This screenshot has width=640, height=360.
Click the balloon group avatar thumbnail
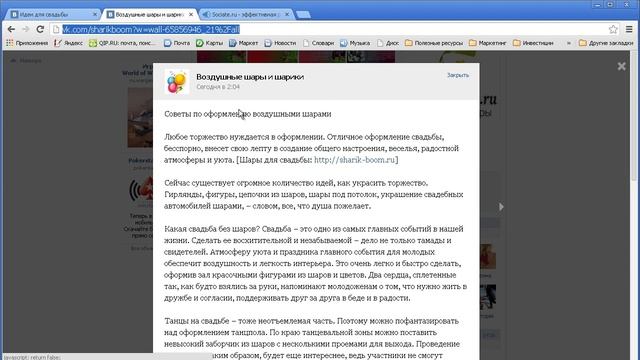point(177,82)
